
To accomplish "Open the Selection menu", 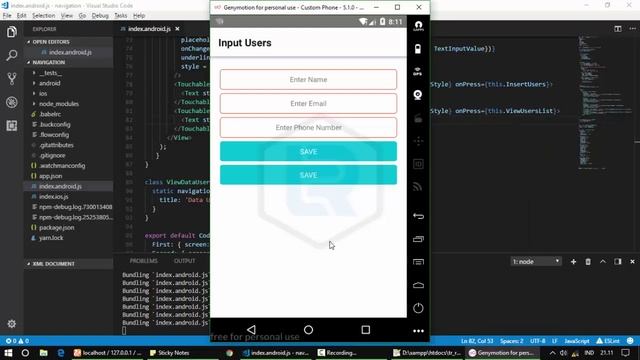I will pos(43,16).
